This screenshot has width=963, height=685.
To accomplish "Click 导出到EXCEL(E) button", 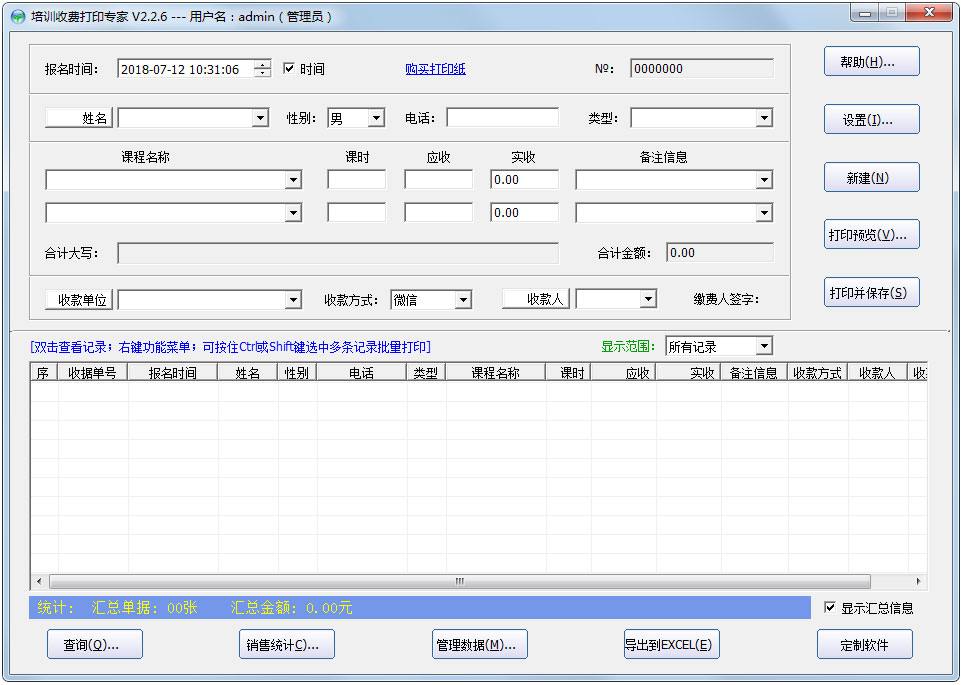I will point(672,644).
